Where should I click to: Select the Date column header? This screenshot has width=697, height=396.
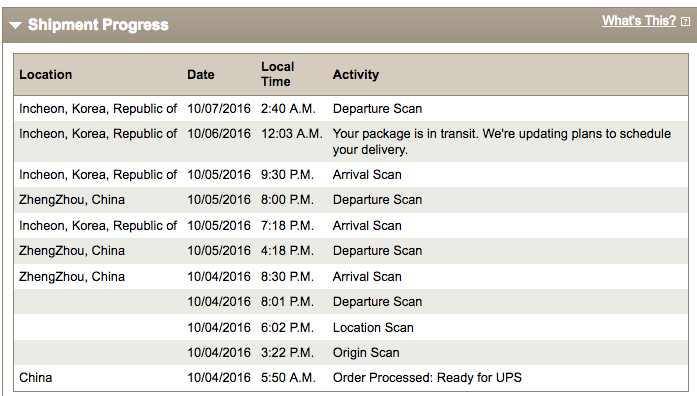click(200, 75)
